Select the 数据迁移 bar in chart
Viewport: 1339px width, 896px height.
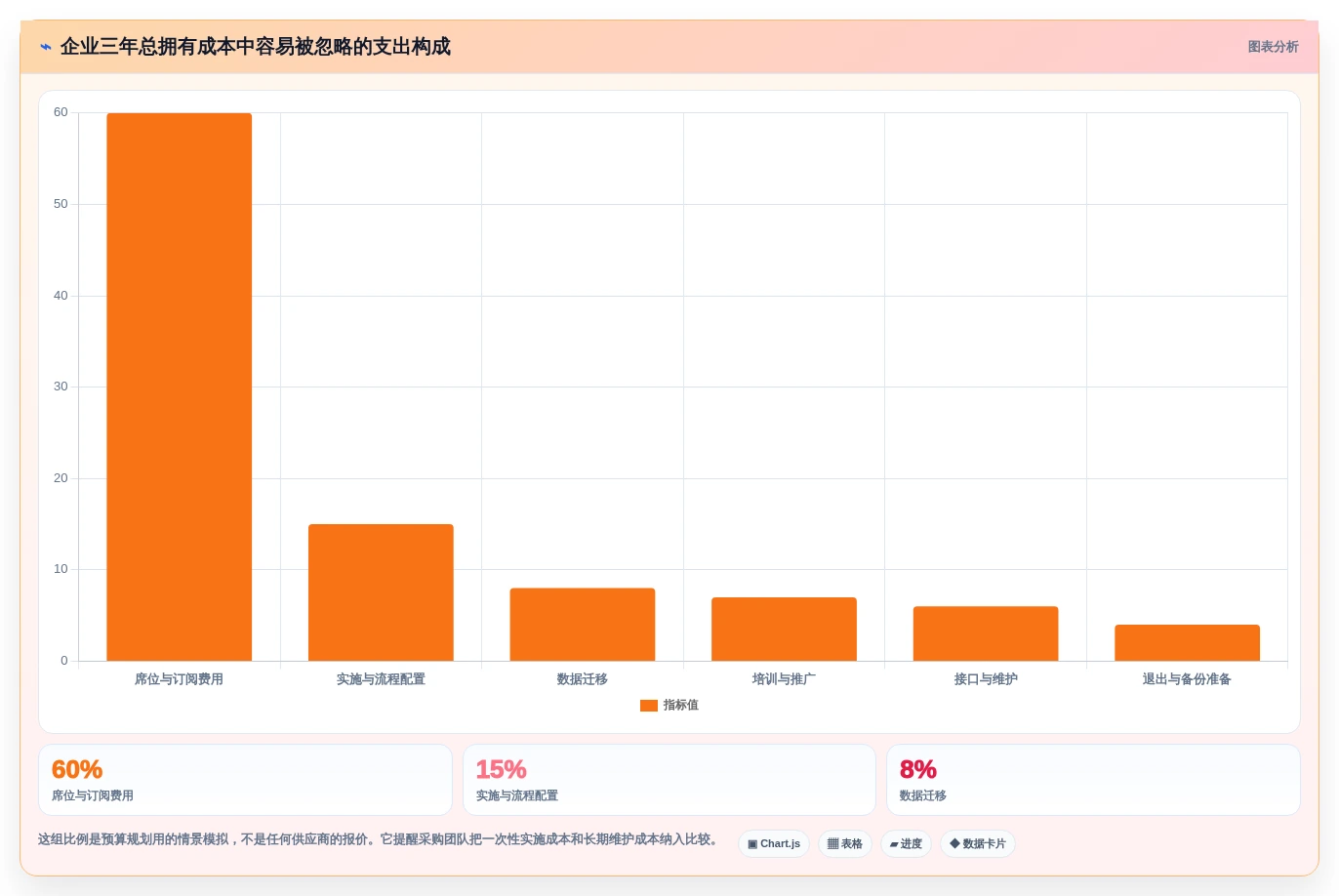[x=583, y=625]
